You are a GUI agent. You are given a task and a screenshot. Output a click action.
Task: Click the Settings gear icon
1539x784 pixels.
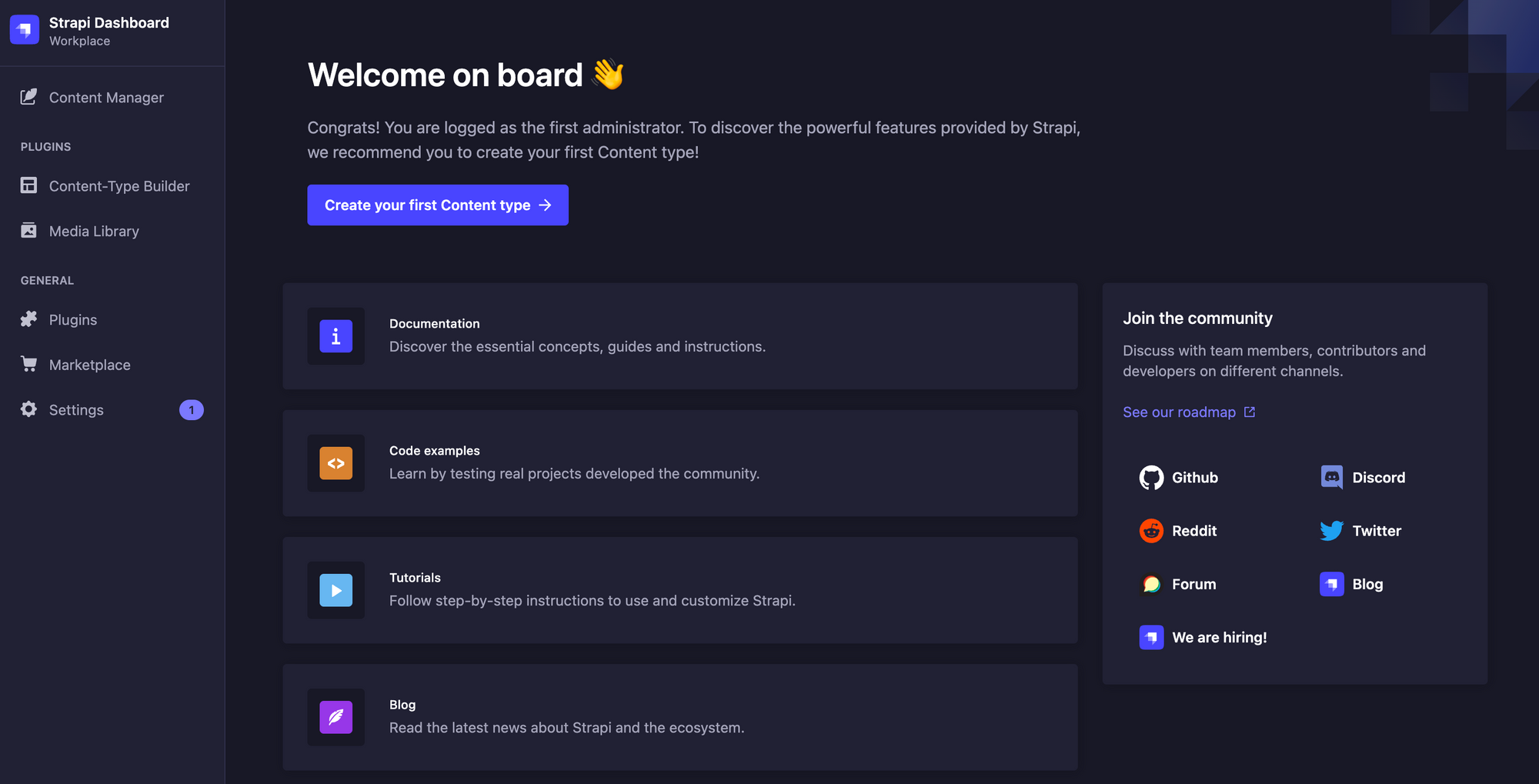pos(28,409)
